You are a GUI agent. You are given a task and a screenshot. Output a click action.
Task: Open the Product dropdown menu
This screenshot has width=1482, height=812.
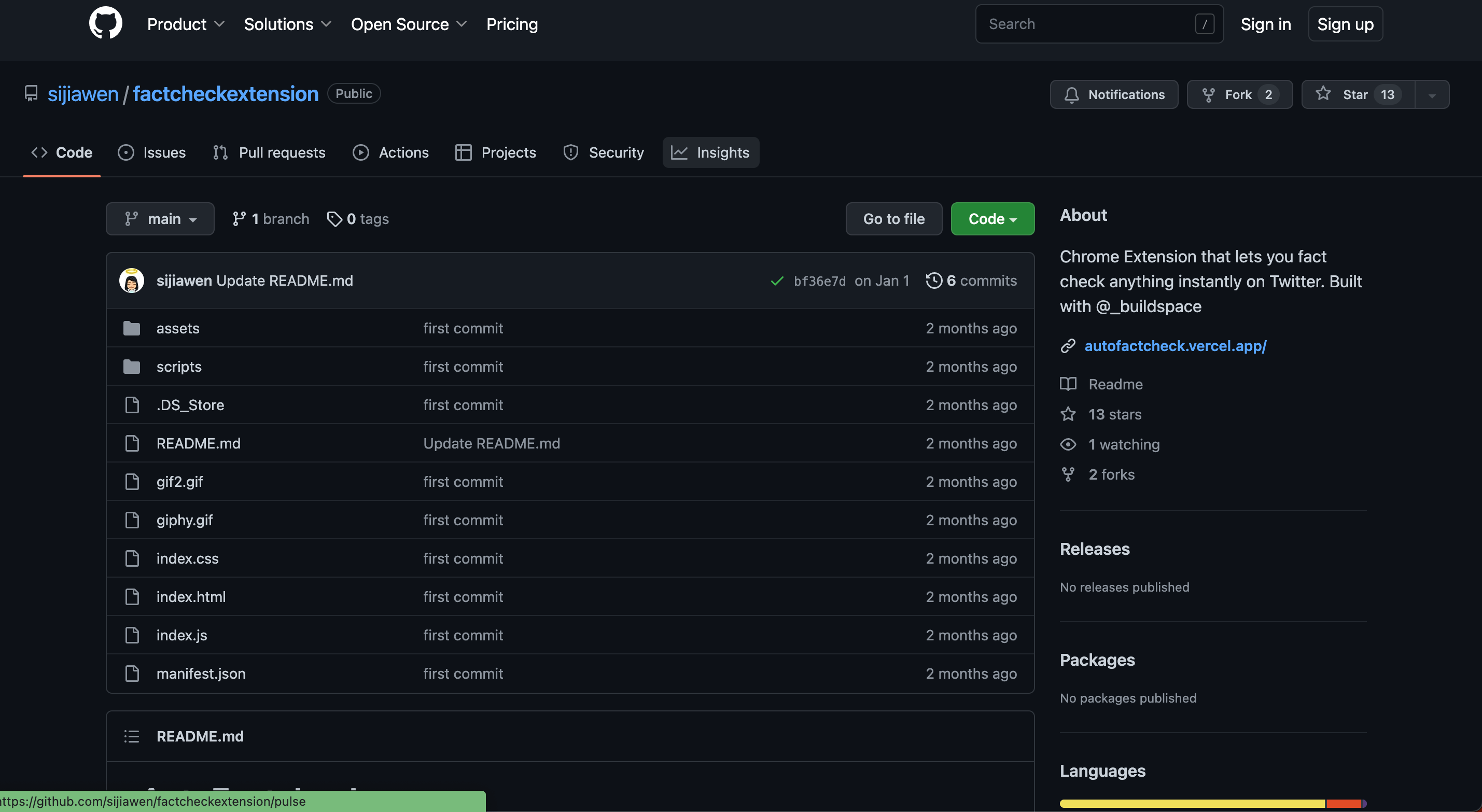click(186, 24)
